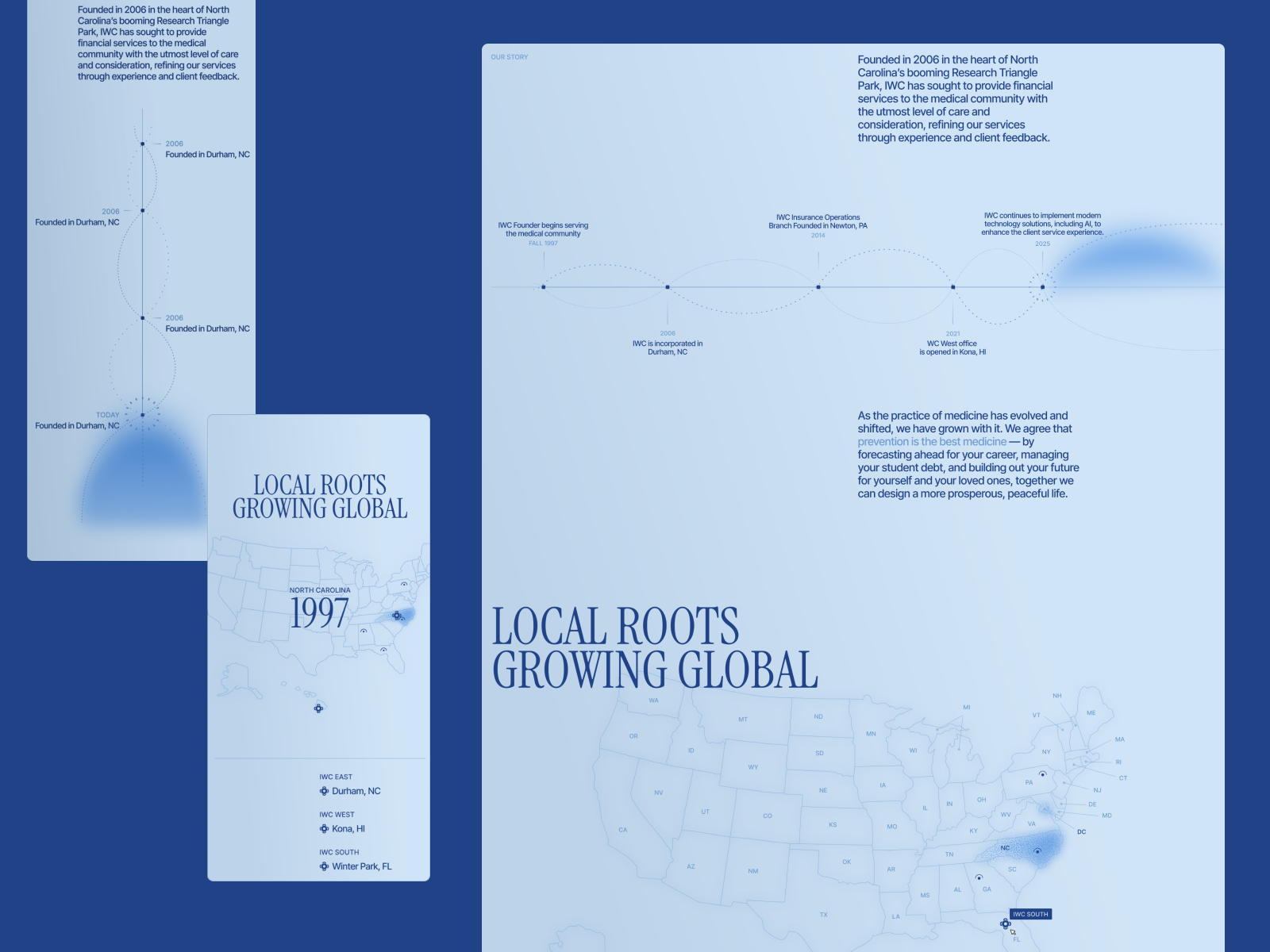
Task: Click the DC label on the map
Action: coord(1081,832)
